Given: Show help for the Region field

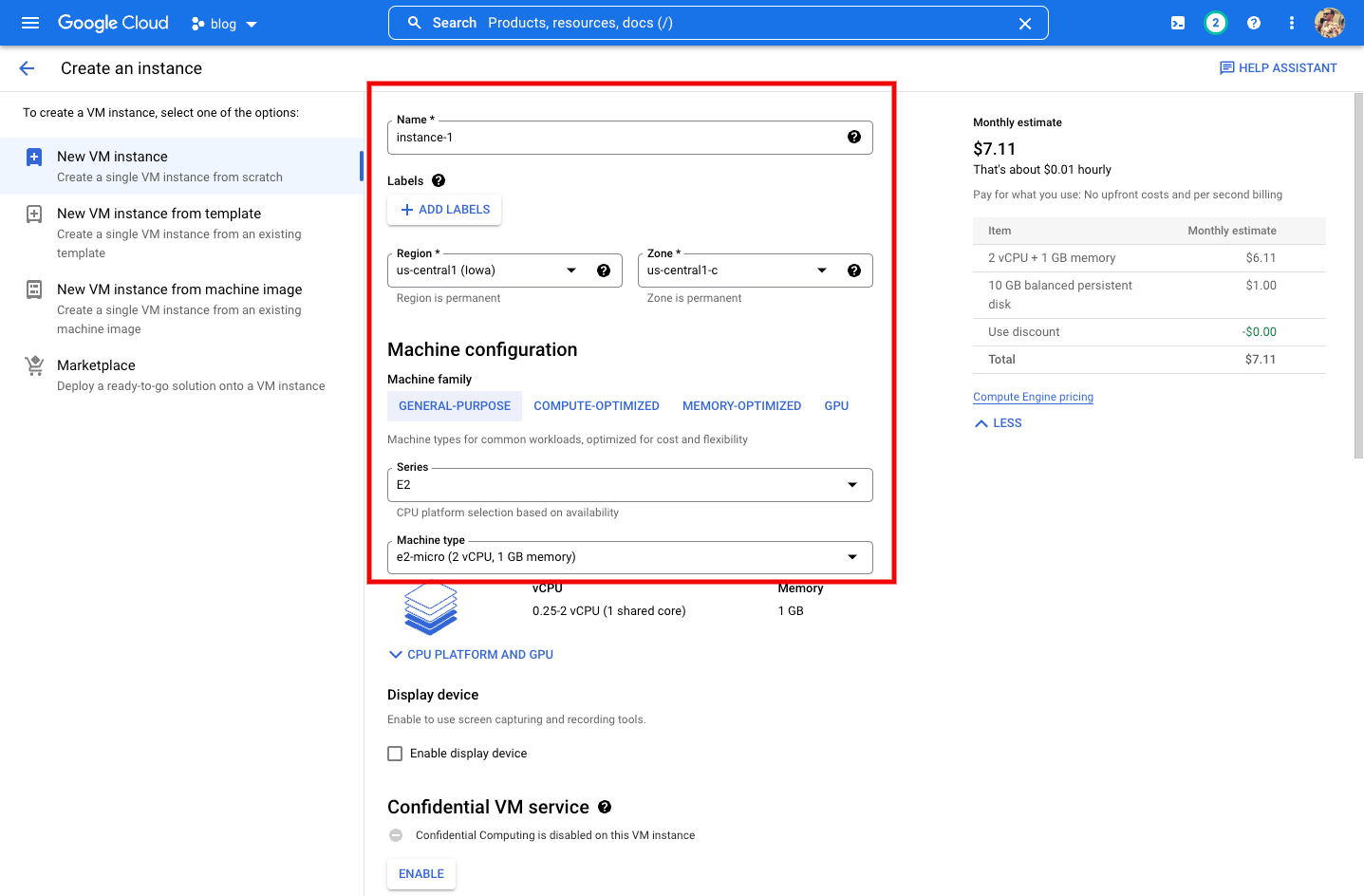Looking at the screenshot, I should click(x=604, y=271).
